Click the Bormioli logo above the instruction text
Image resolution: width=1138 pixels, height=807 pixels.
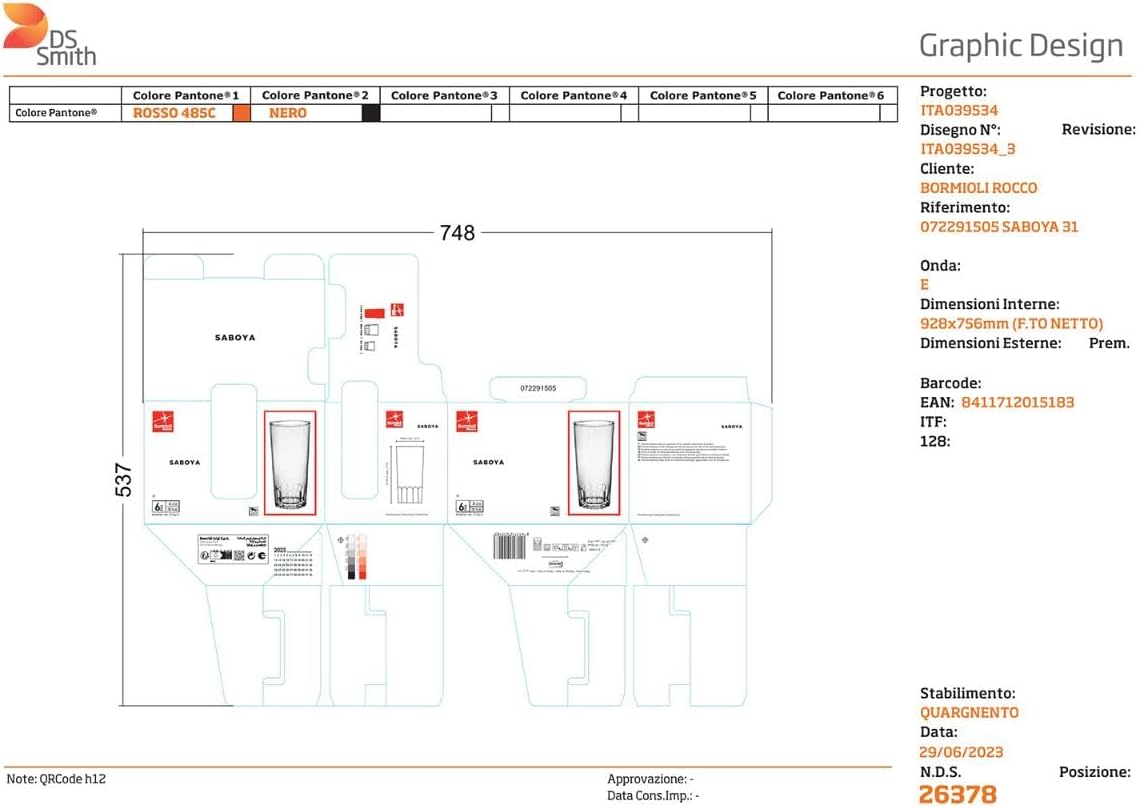coord(647,421)
